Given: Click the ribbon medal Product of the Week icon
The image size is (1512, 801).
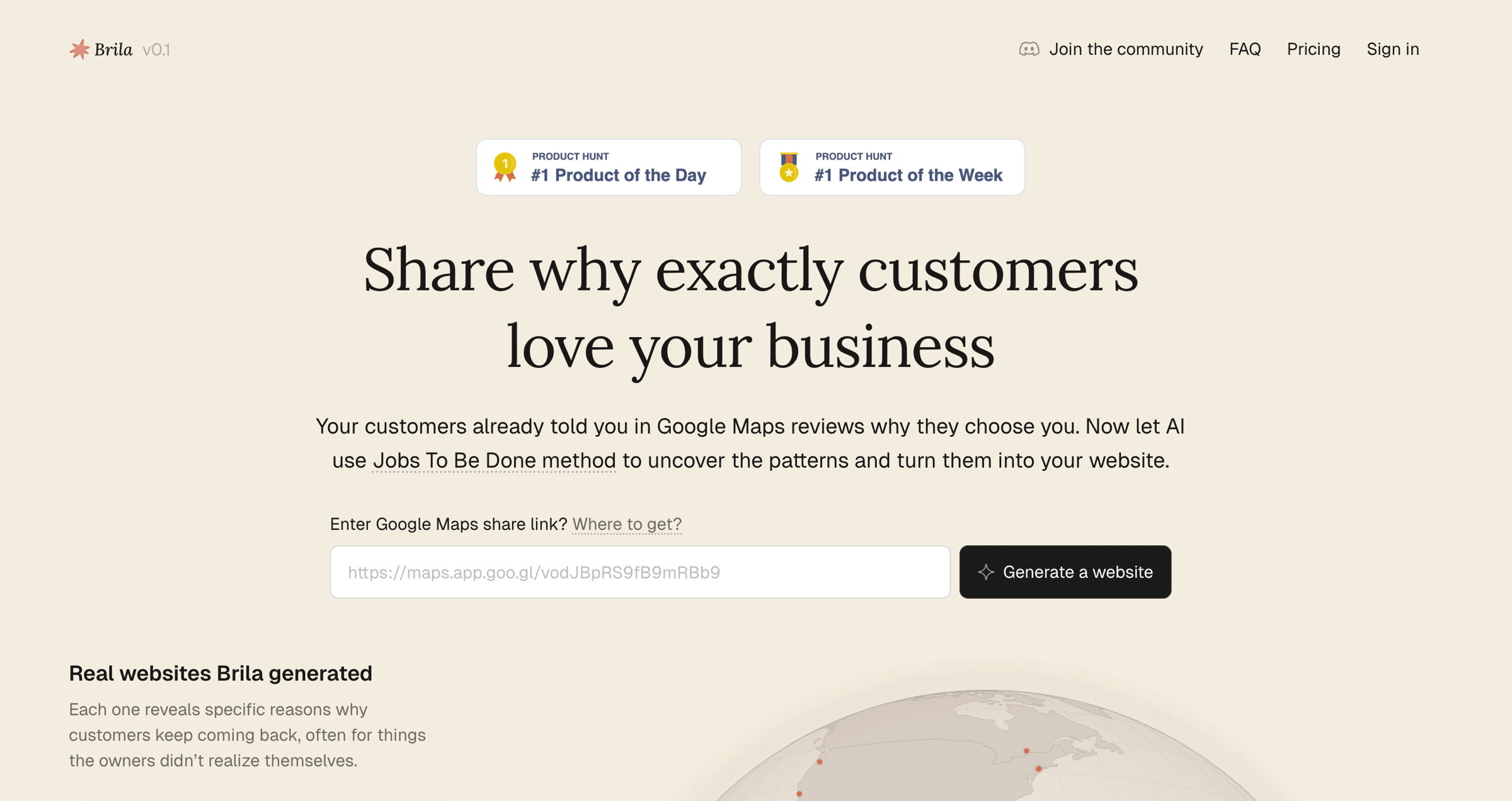Looking at the screenshot, I should coord(789,167).
